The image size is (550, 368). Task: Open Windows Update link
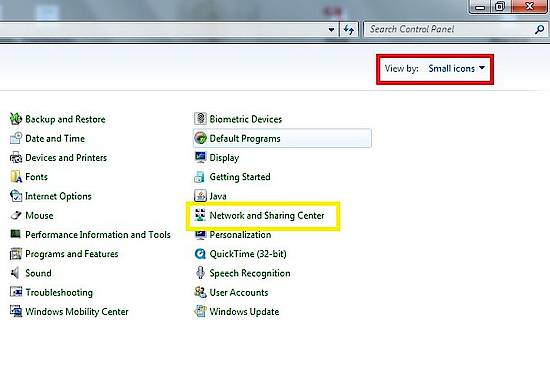point(244,312)
